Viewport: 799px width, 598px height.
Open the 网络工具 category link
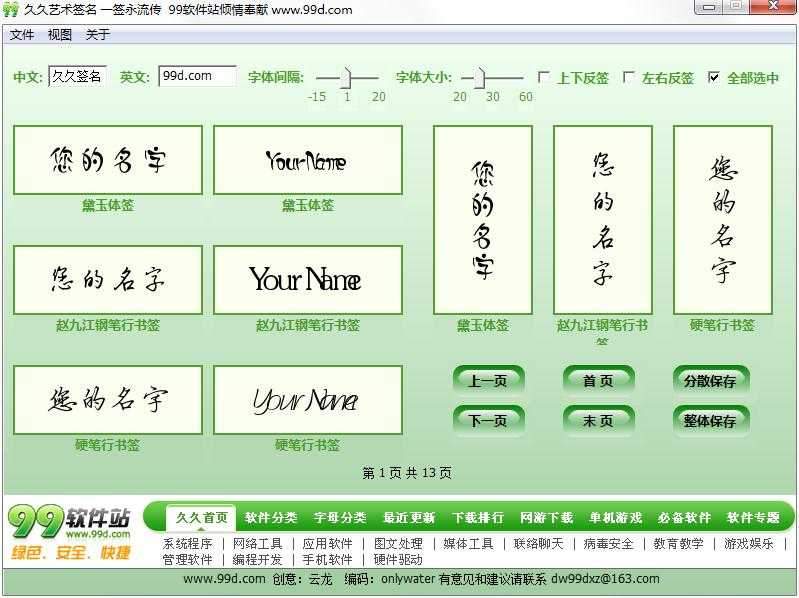coord(257,543)
